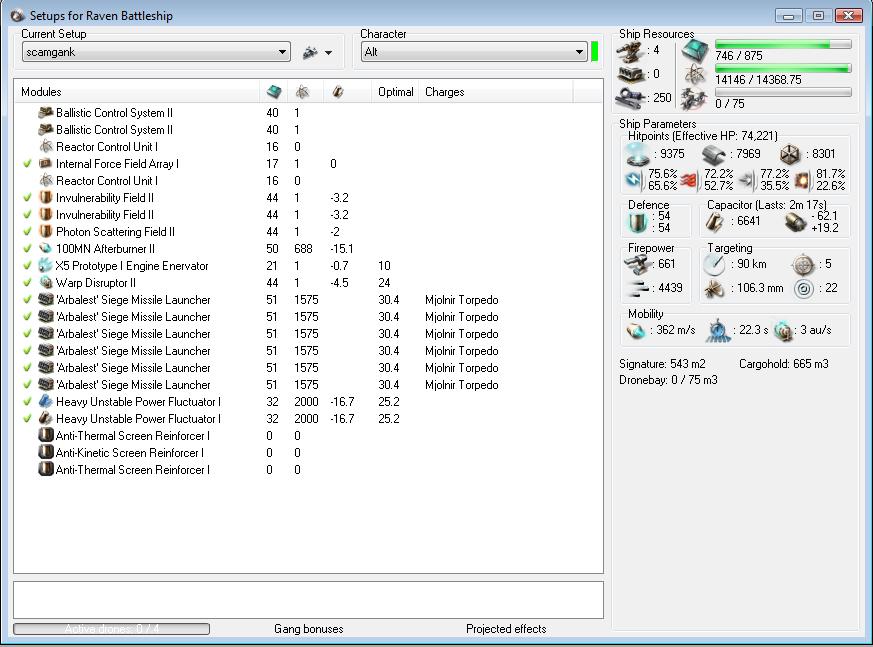The height and width of the screenshot is (647, 873).
Task: Click the Optimal column header
Action: click(395, 92)
